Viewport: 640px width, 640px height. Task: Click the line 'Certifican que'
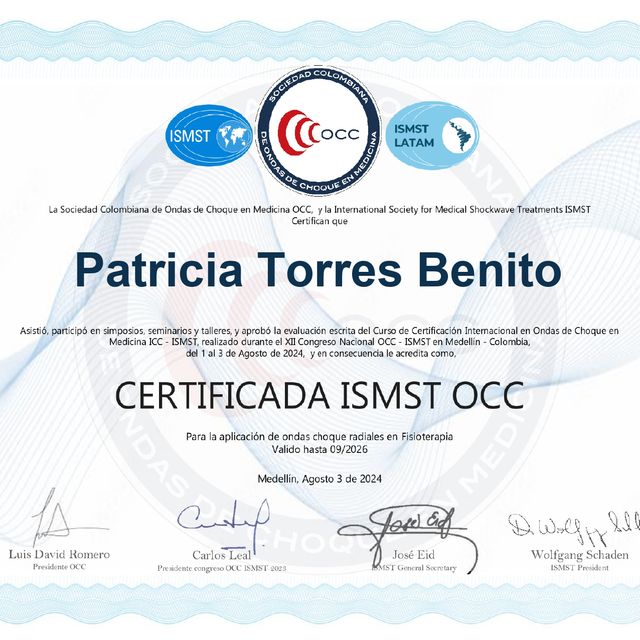tap(320, 221)
